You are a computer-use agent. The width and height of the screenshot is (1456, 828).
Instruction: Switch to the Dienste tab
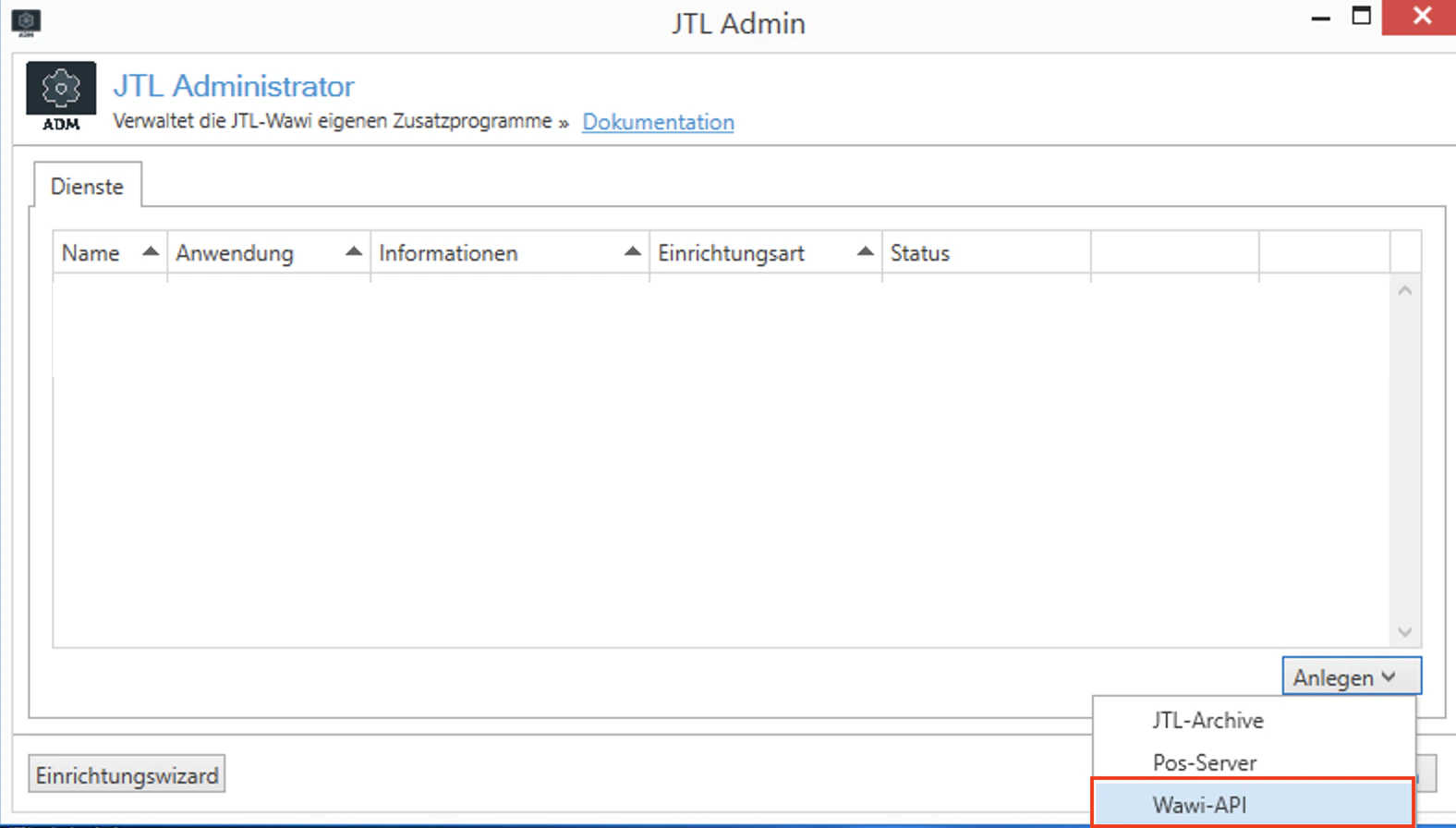87,186
